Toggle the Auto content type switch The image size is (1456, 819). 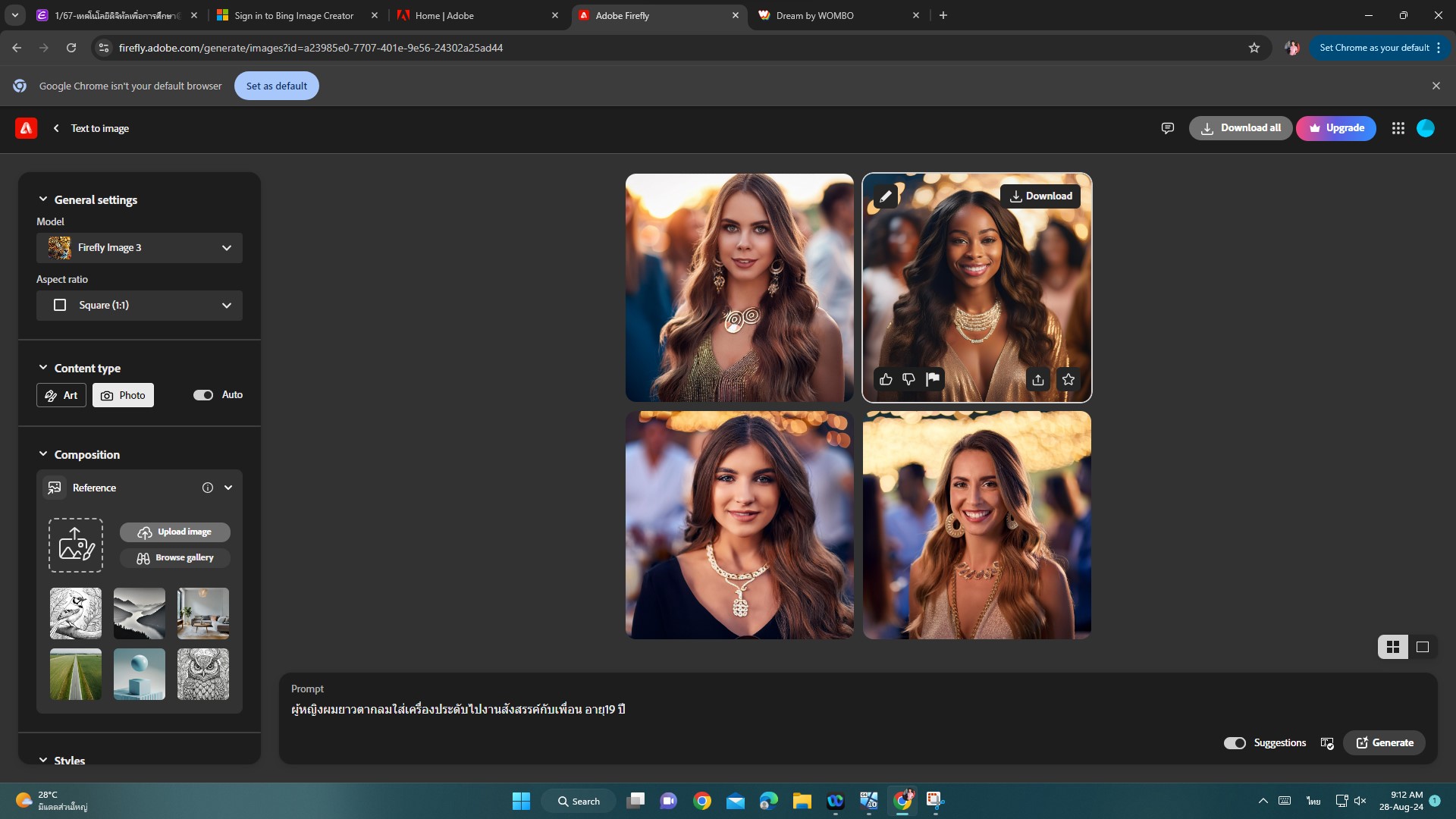[x=203, y=395]
